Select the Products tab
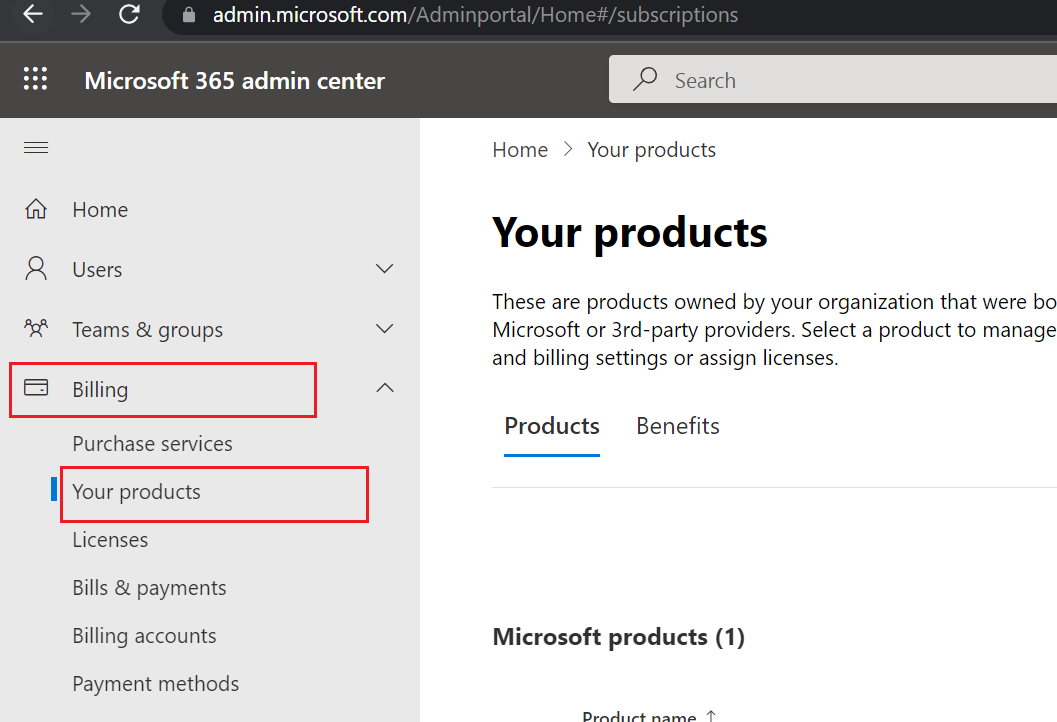 pyautogui.click(x=551, y=426)
